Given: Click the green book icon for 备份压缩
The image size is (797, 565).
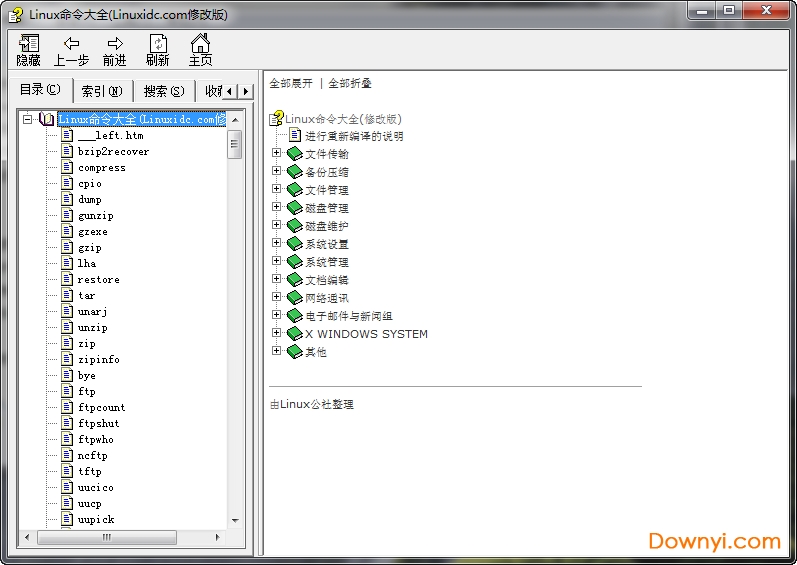Looking at the screenshot, I should (x=294, y=172).
